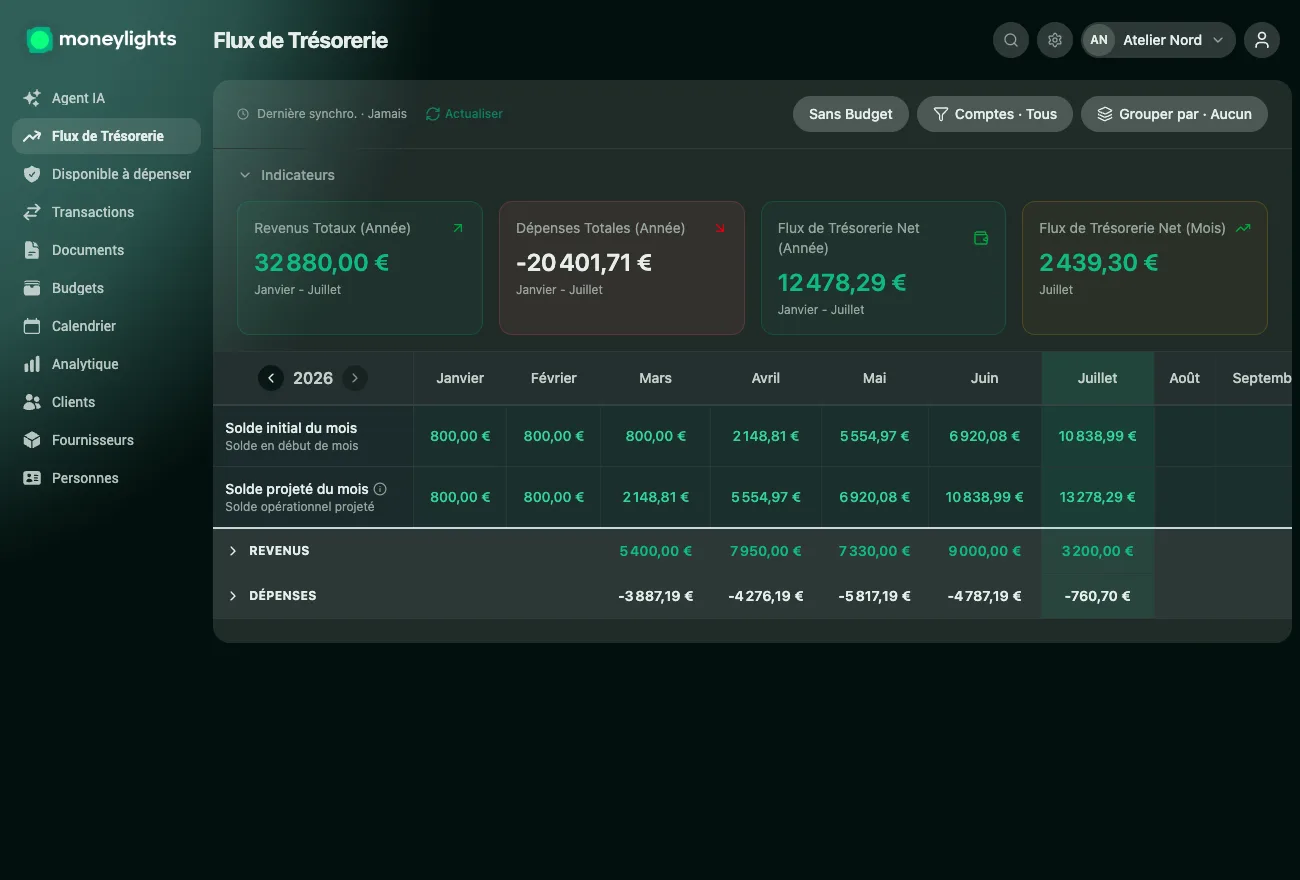Click the -760,70 € expense cell
The height and width of the screenshot is (880, 1300).
click(x=1098, y=596)
